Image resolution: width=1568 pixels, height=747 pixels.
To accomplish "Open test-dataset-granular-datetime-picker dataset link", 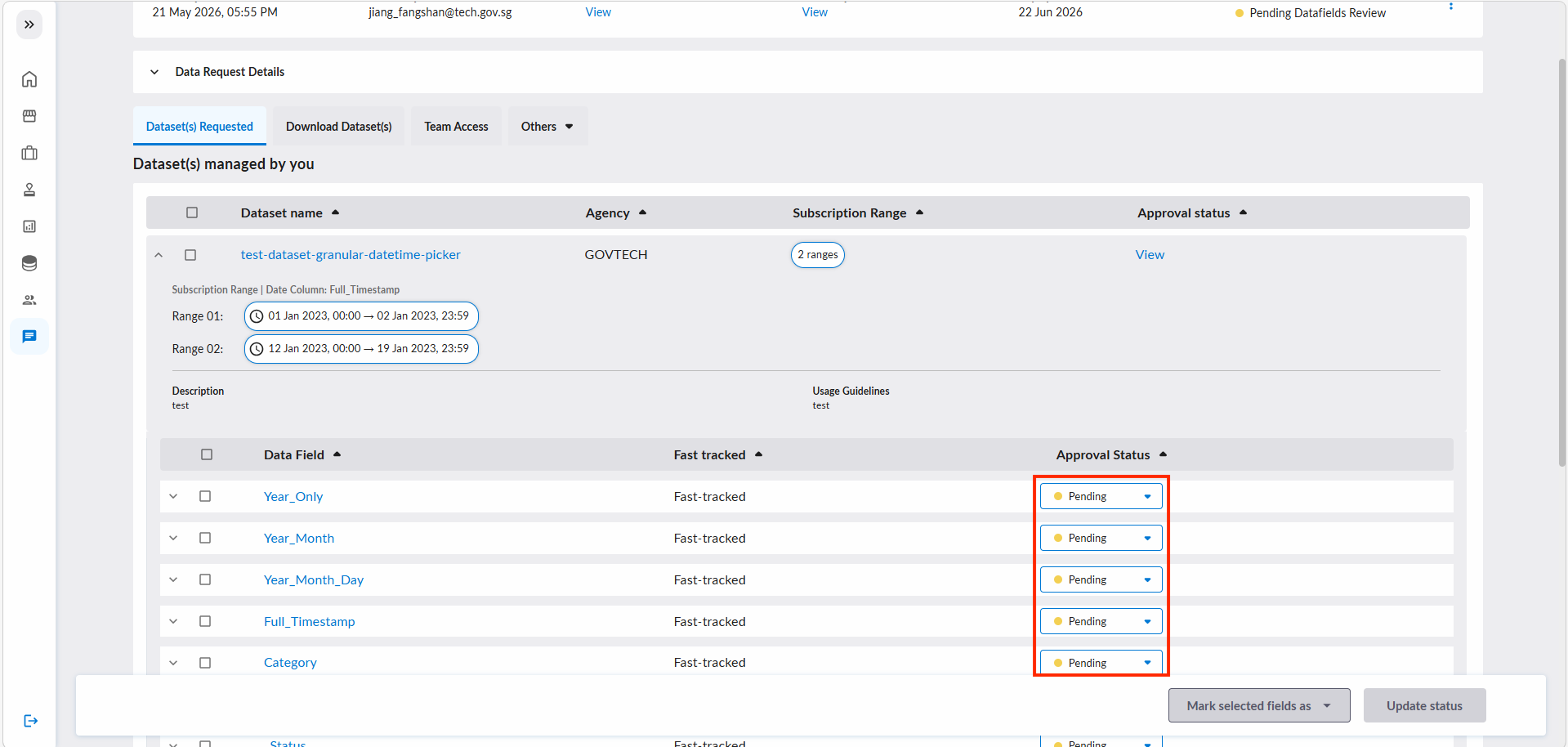I will (x=351, y=255).
